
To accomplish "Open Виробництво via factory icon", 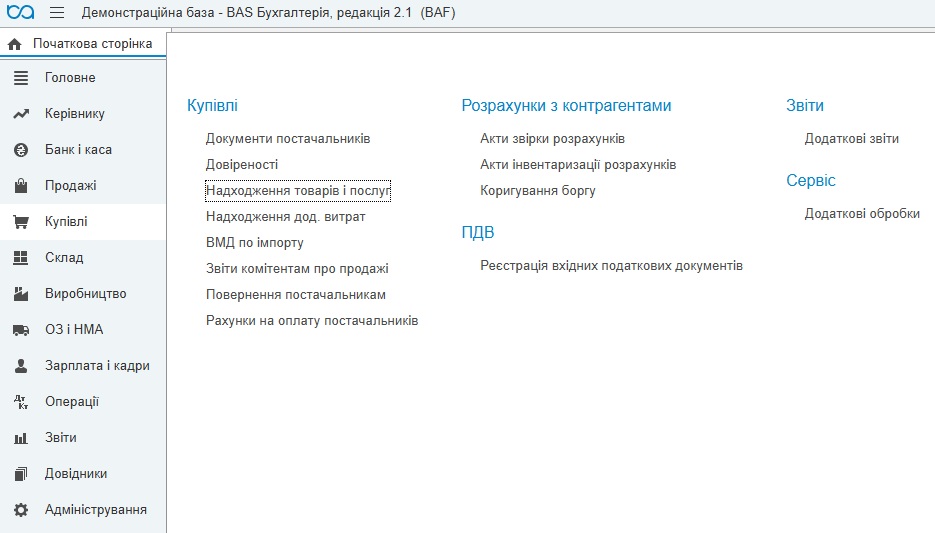I will click(21, 294).
